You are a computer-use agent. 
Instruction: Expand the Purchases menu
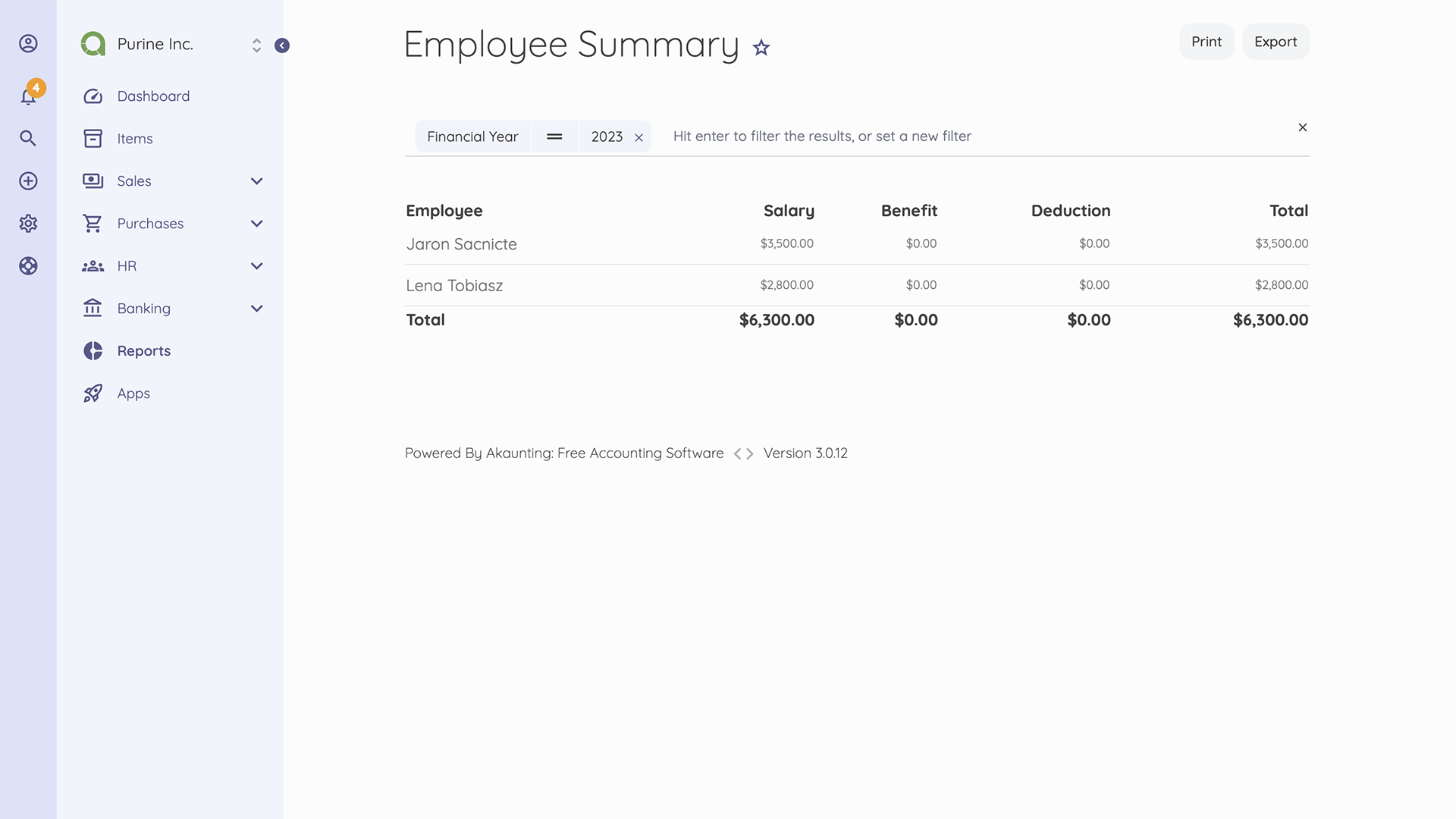click(x=256, y=223)
